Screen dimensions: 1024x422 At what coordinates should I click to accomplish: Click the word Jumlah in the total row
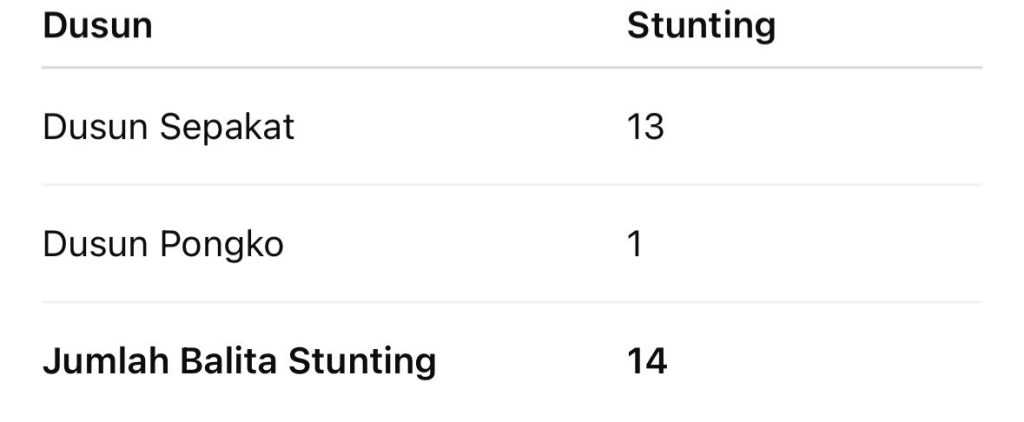(x=106, y=361)
